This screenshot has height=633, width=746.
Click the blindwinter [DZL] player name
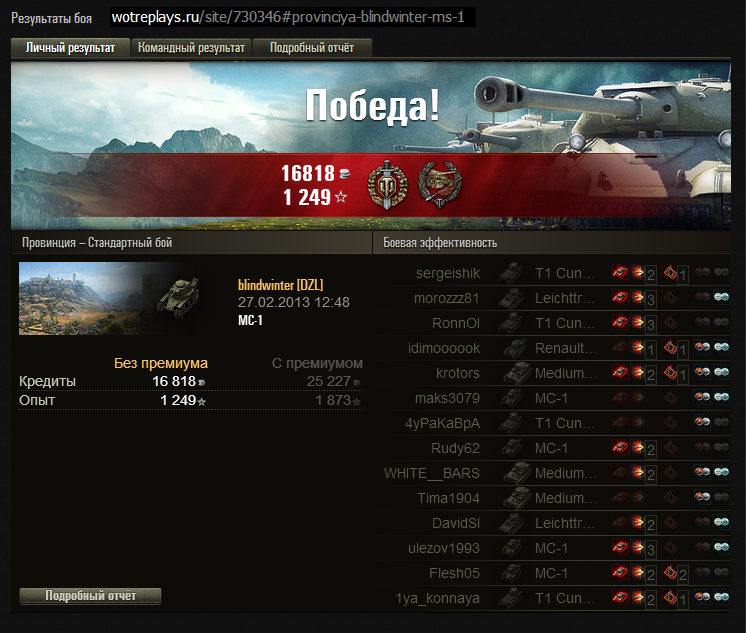280,285
